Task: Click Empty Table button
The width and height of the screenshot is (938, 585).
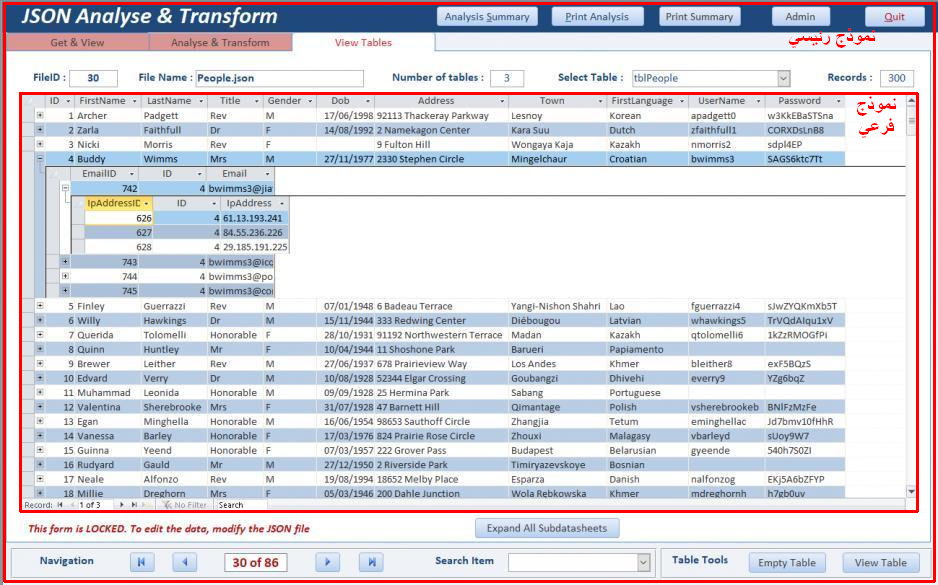Action: (787, 563)
